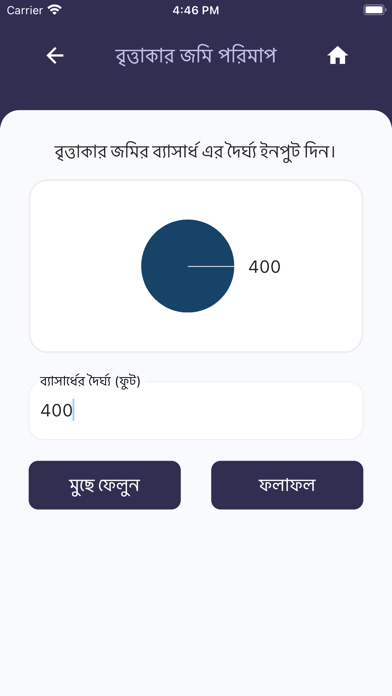Tap the Wi-Fi icon in status bar
Screen dimensions: 392x696
click(55, 10)
